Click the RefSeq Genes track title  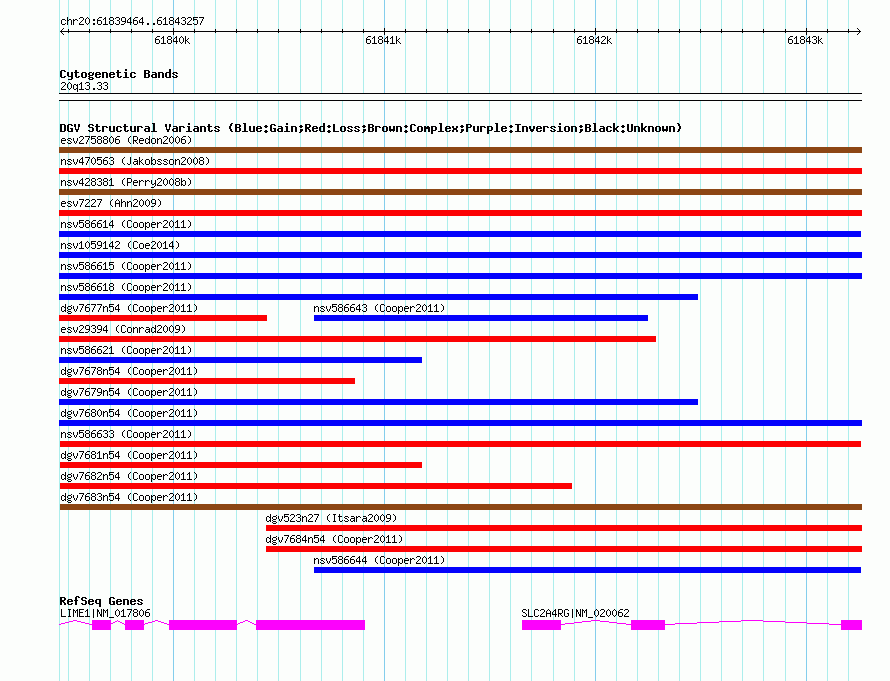(101, 601)
